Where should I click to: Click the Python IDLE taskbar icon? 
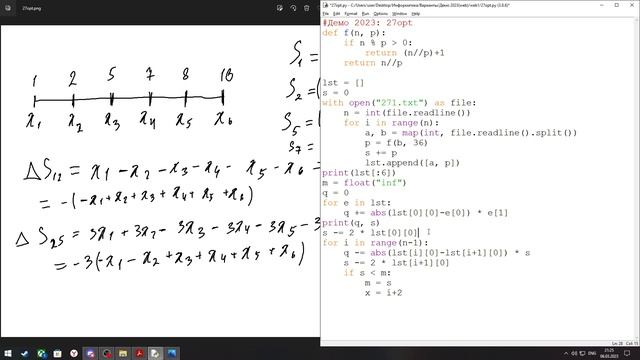[156, 353]
